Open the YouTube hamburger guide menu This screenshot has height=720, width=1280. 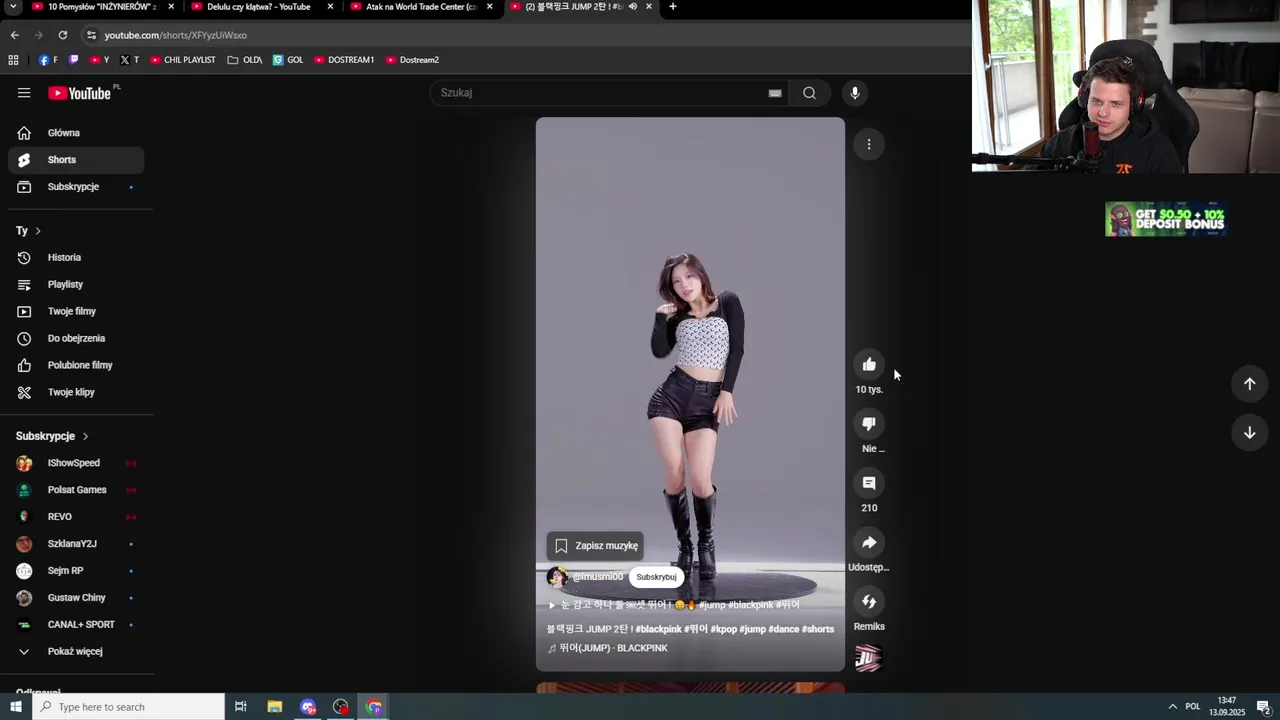24,93
